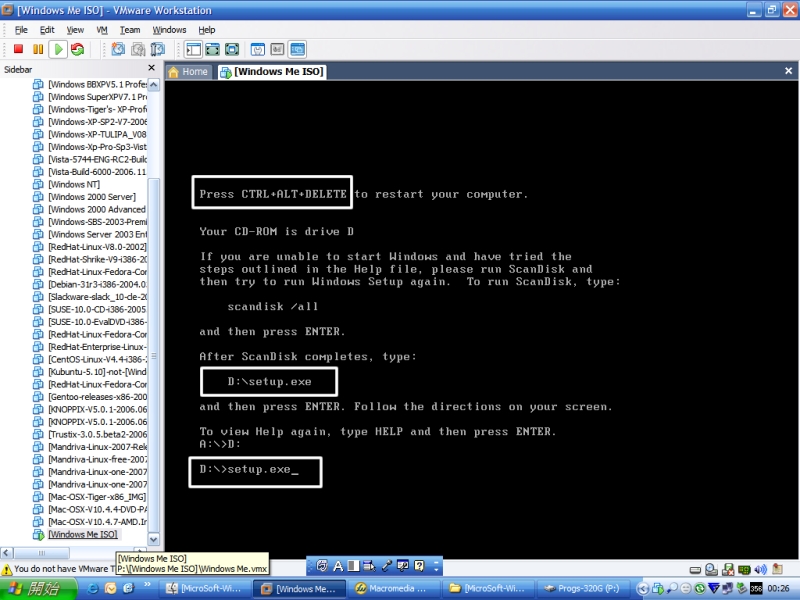This screenshot has height=600, width=800.
Task: Switch to the Home tab
Action: 188,72
